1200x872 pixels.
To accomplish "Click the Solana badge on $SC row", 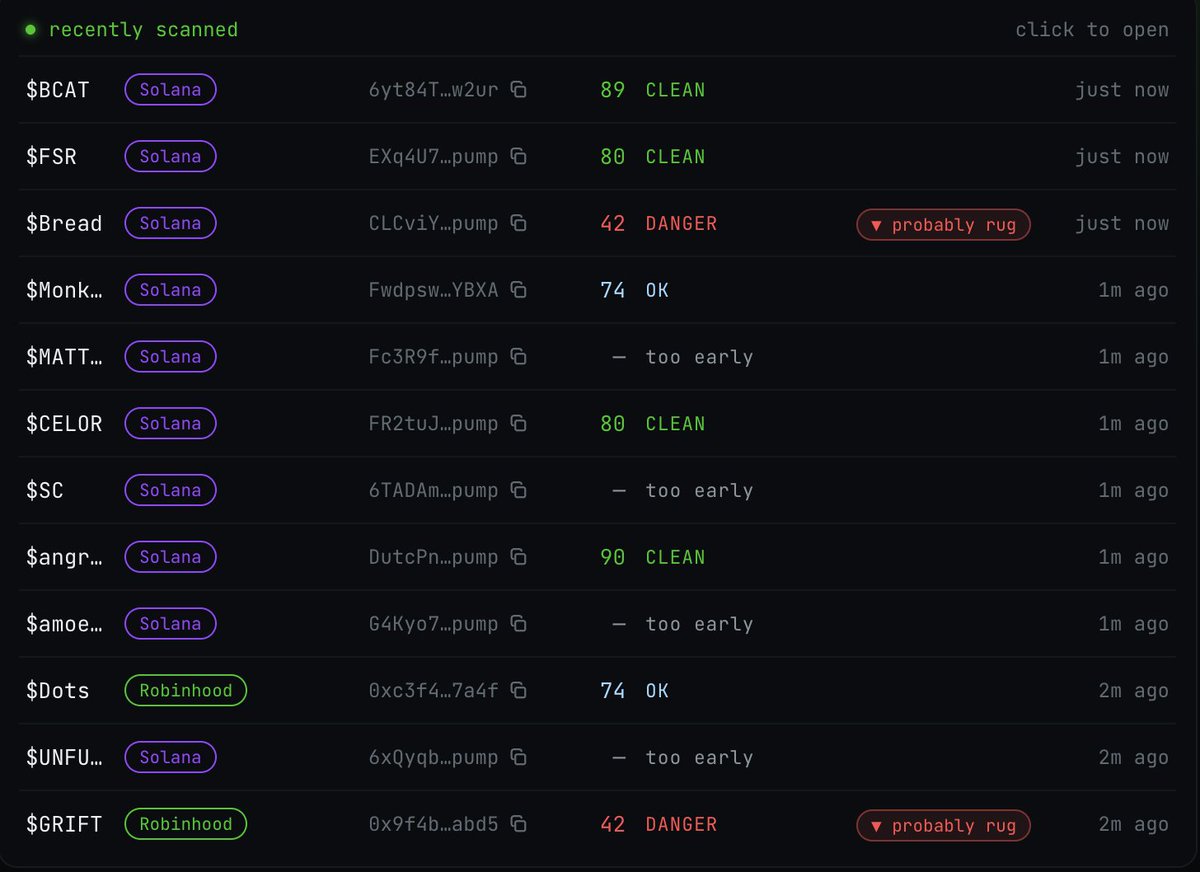I will 170,490.
